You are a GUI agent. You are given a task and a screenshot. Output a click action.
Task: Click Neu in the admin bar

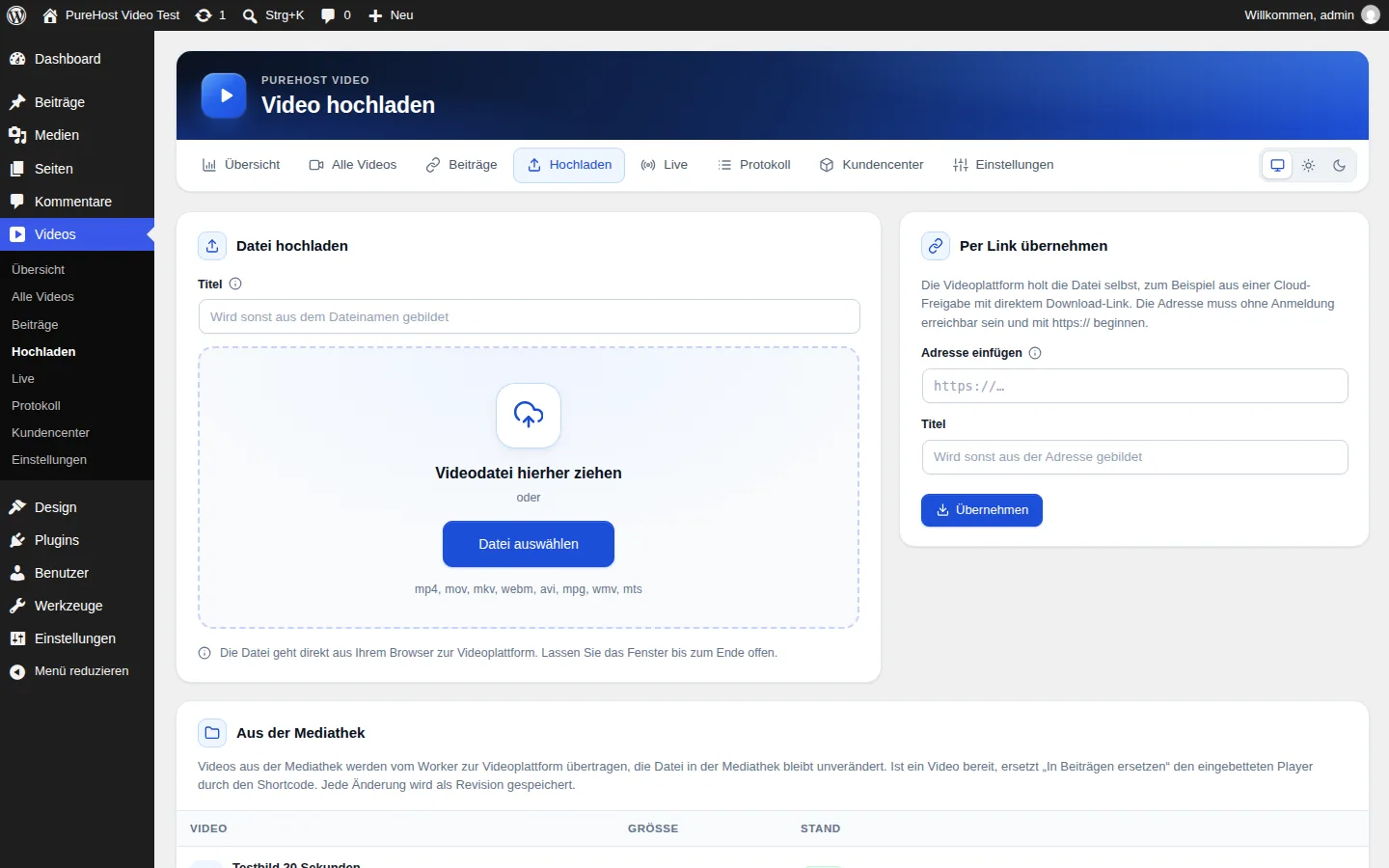point(391,15)
